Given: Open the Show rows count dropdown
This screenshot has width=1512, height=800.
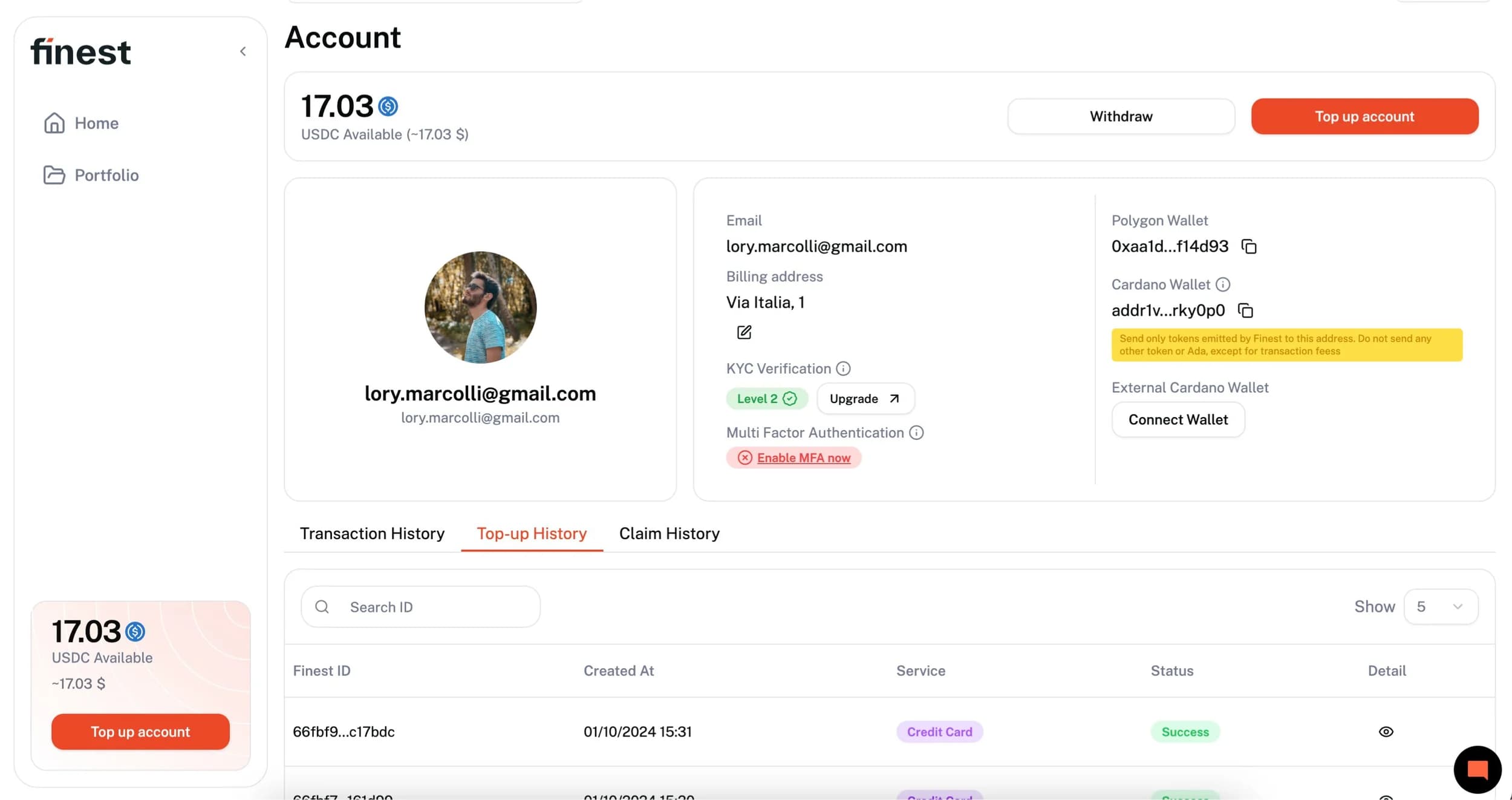Looking at the screenshot, I should [x=1441, y=606].
